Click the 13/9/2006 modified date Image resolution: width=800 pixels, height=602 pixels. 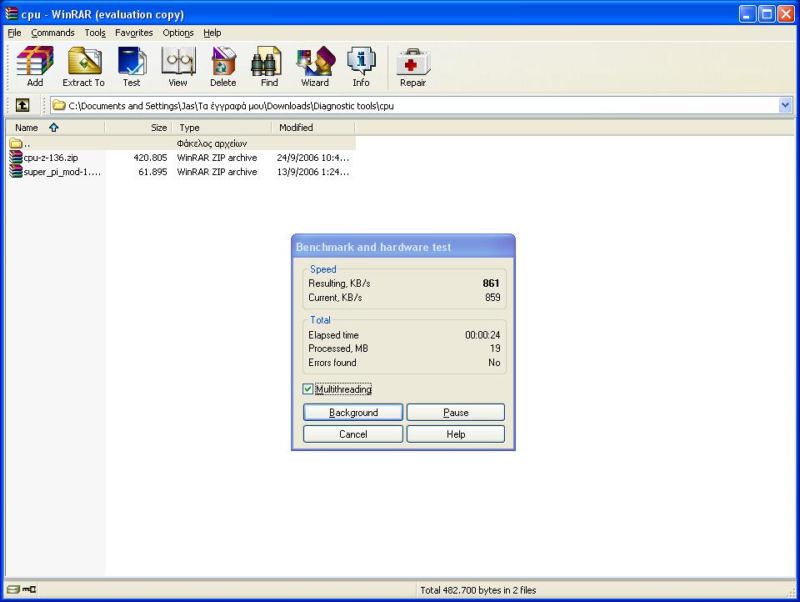click(x=313, y=172)
